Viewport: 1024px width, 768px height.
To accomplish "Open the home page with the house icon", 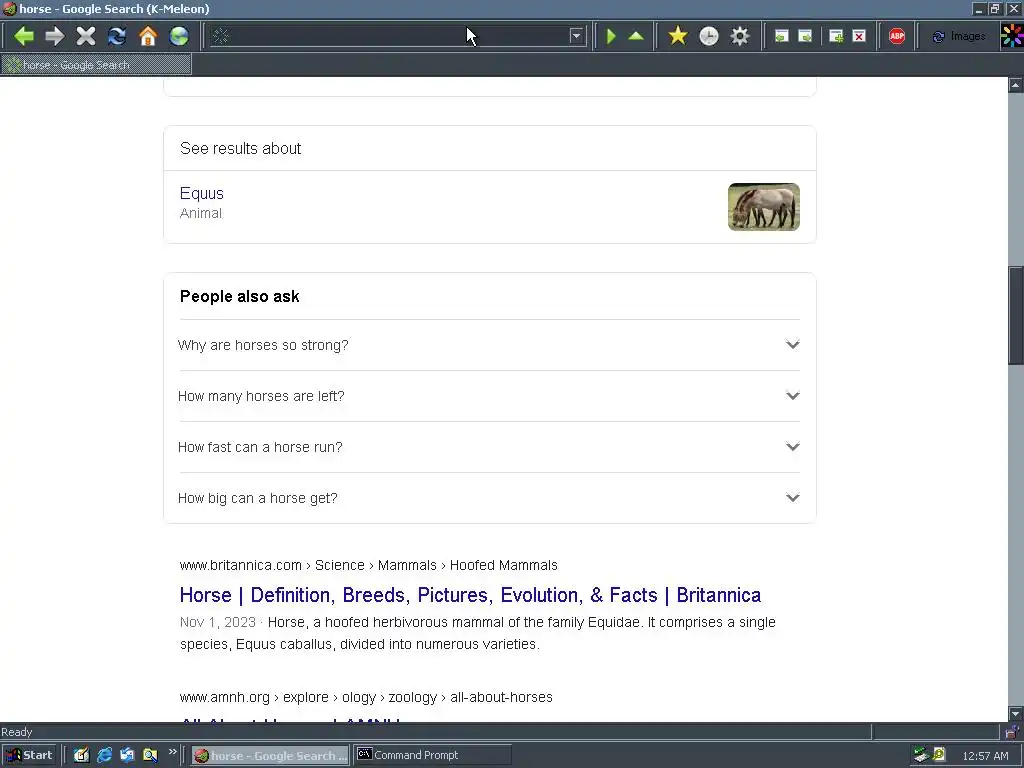I will [x=148, y=36].
